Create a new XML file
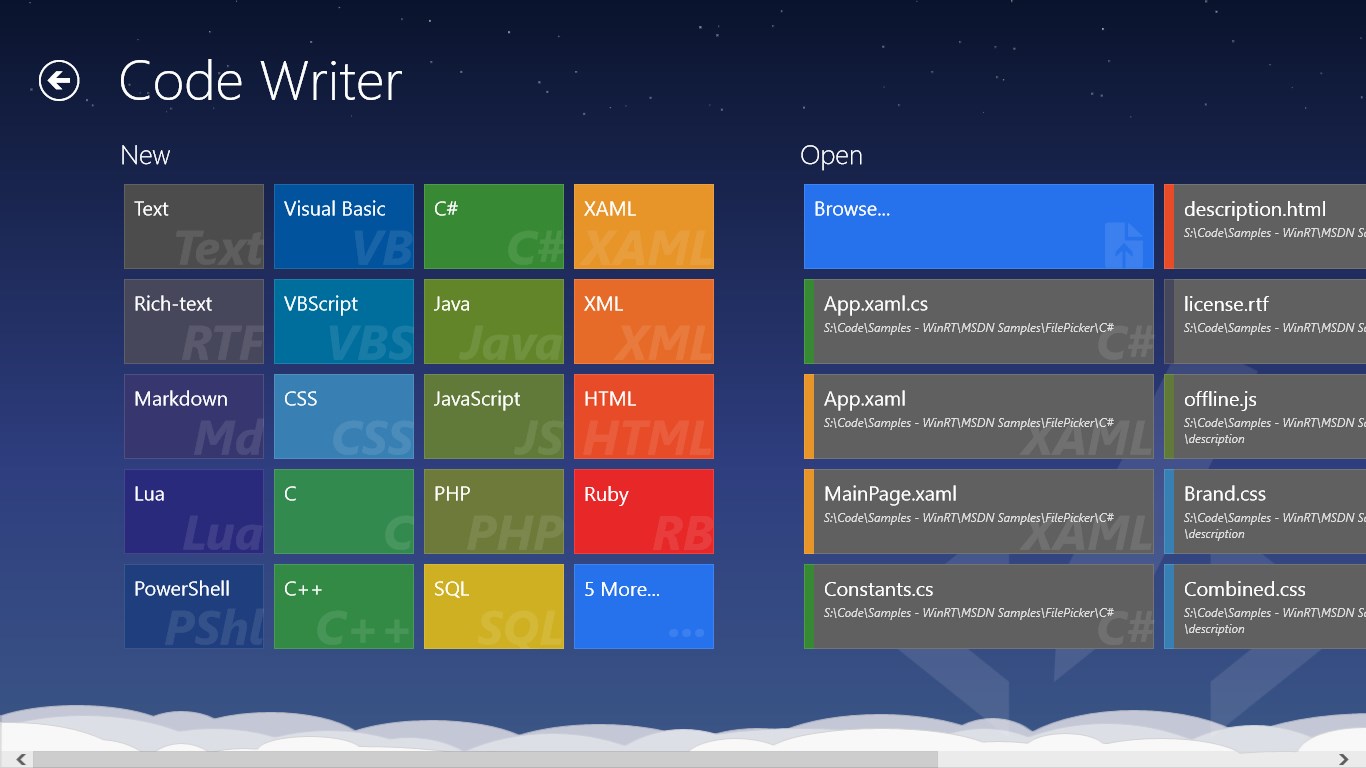The width and height of the screenshot is (1366, 768). 644,321
